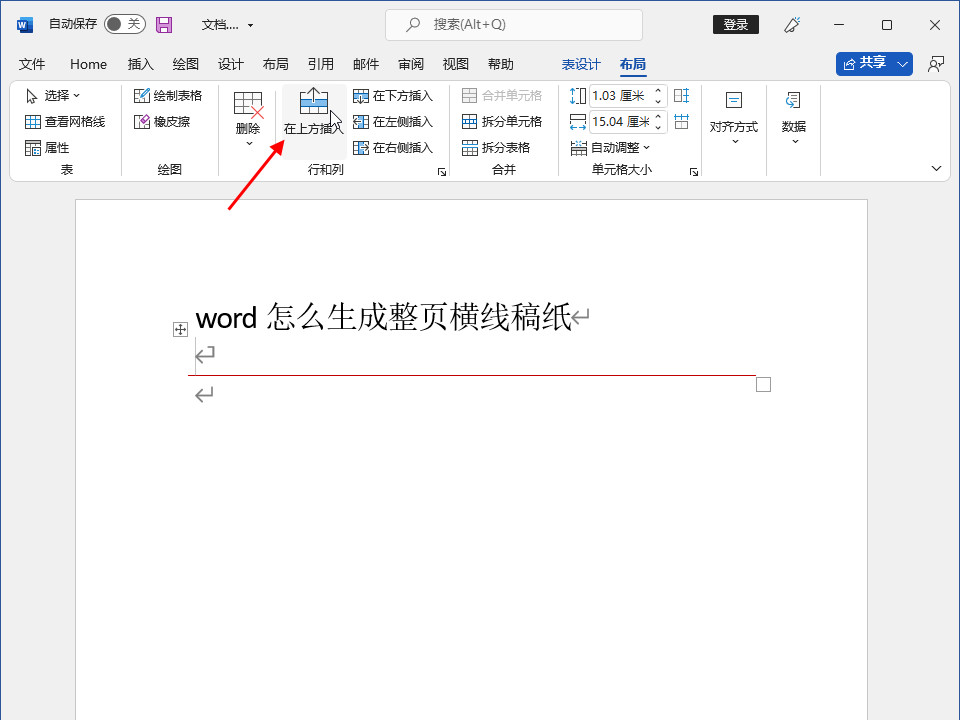The width and height of the screenshot is (960, 720).
Task: Open the 绘图 ribbon tab
Action: [186, 64]
